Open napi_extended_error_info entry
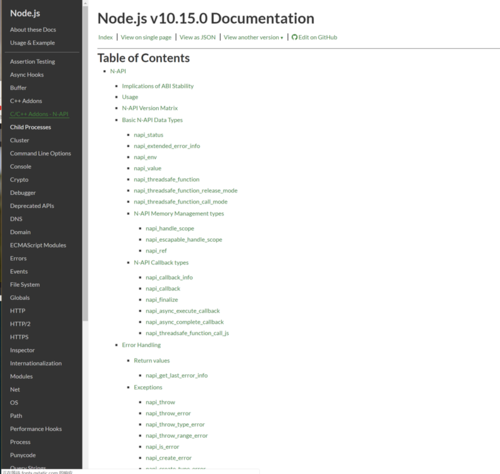500x474 pixels. (167, 146)
